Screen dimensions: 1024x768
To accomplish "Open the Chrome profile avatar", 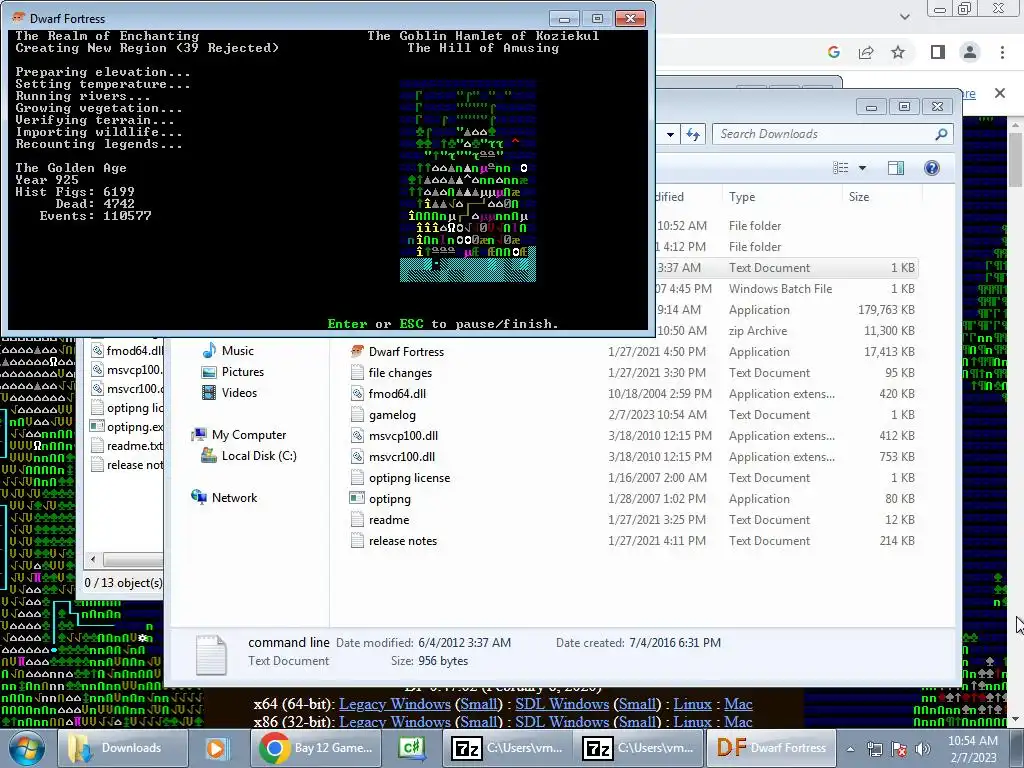I will tap(970, 52).
